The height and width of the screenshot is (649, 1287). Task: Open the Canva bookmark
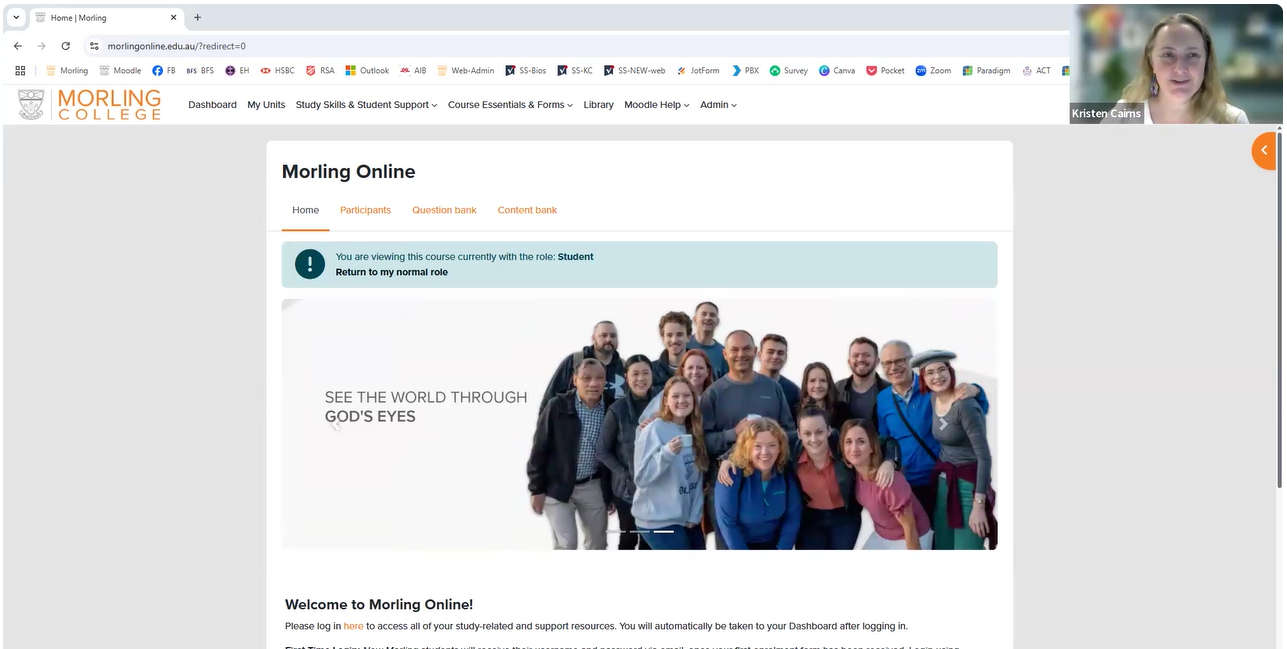(x=838, y=71)
